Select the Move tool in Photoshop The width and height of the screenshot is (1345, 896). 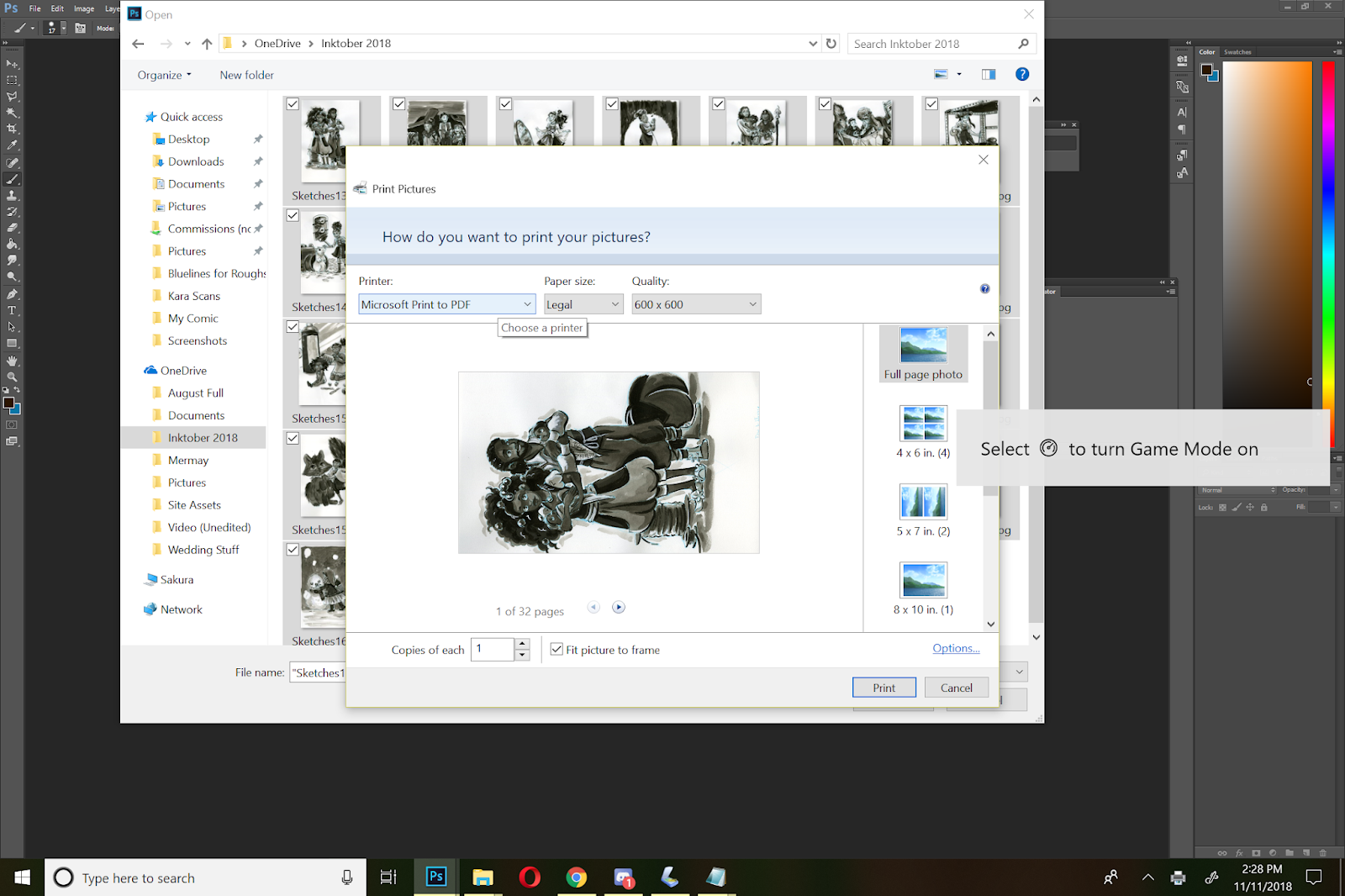coord(12,64)
